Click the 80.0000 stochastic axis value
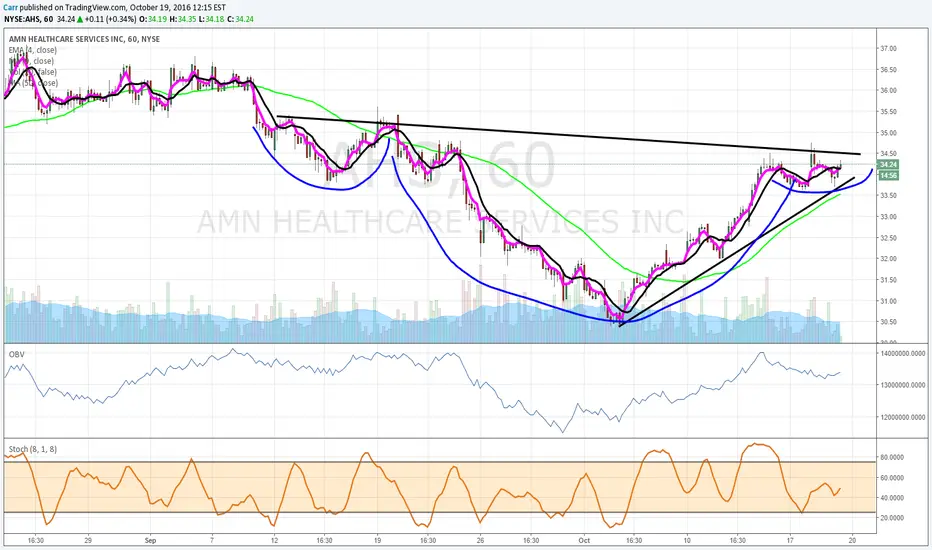The image size is (932, 550). click(892, 458)
